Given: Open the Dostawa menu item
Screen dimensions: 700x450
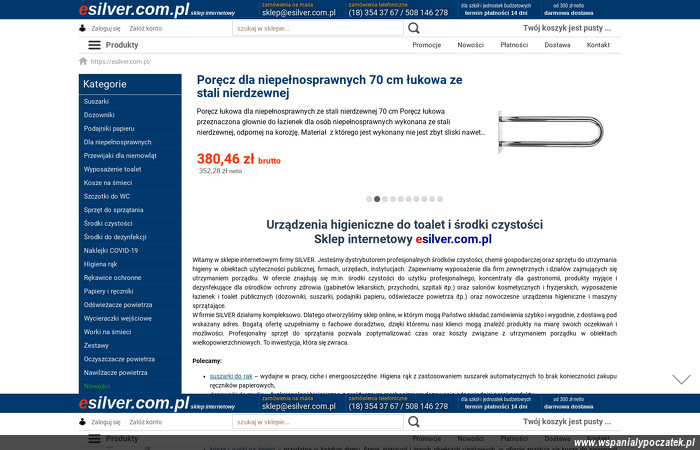Looking at the screenshot, I should coord(557,45).
